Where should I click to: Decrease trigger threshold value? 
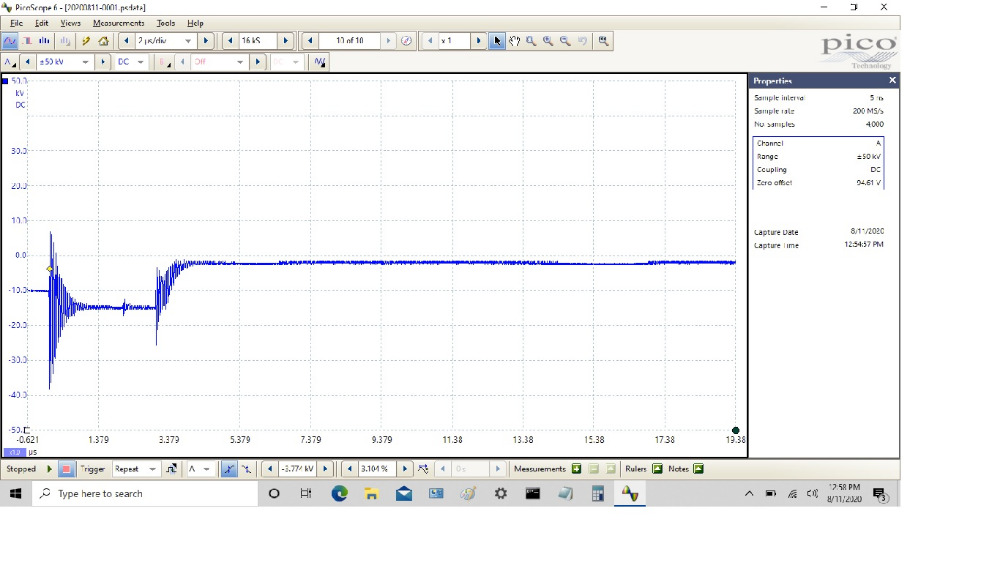pos(270,469)
